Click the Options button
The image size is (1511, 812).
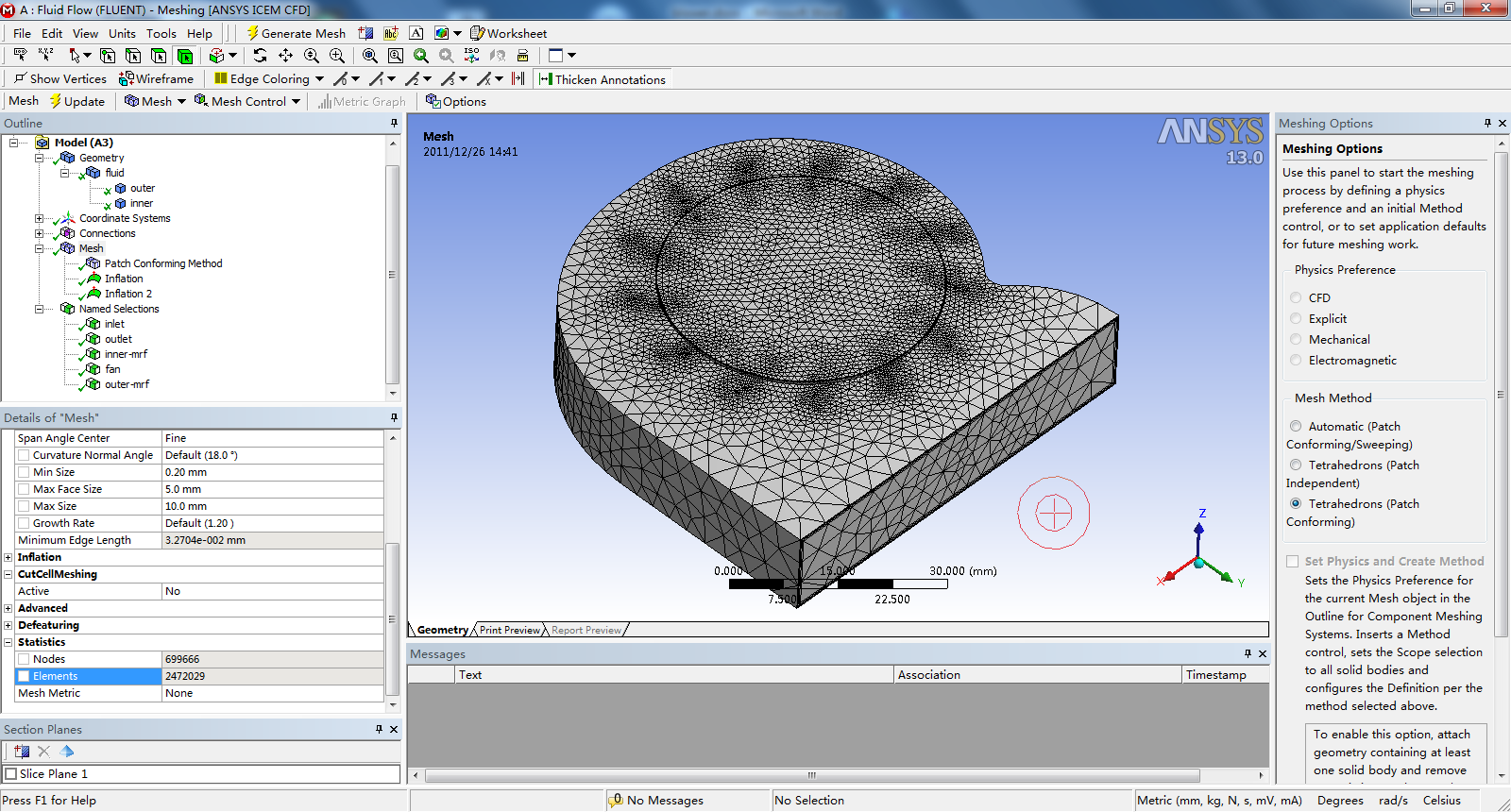[456, 101]
